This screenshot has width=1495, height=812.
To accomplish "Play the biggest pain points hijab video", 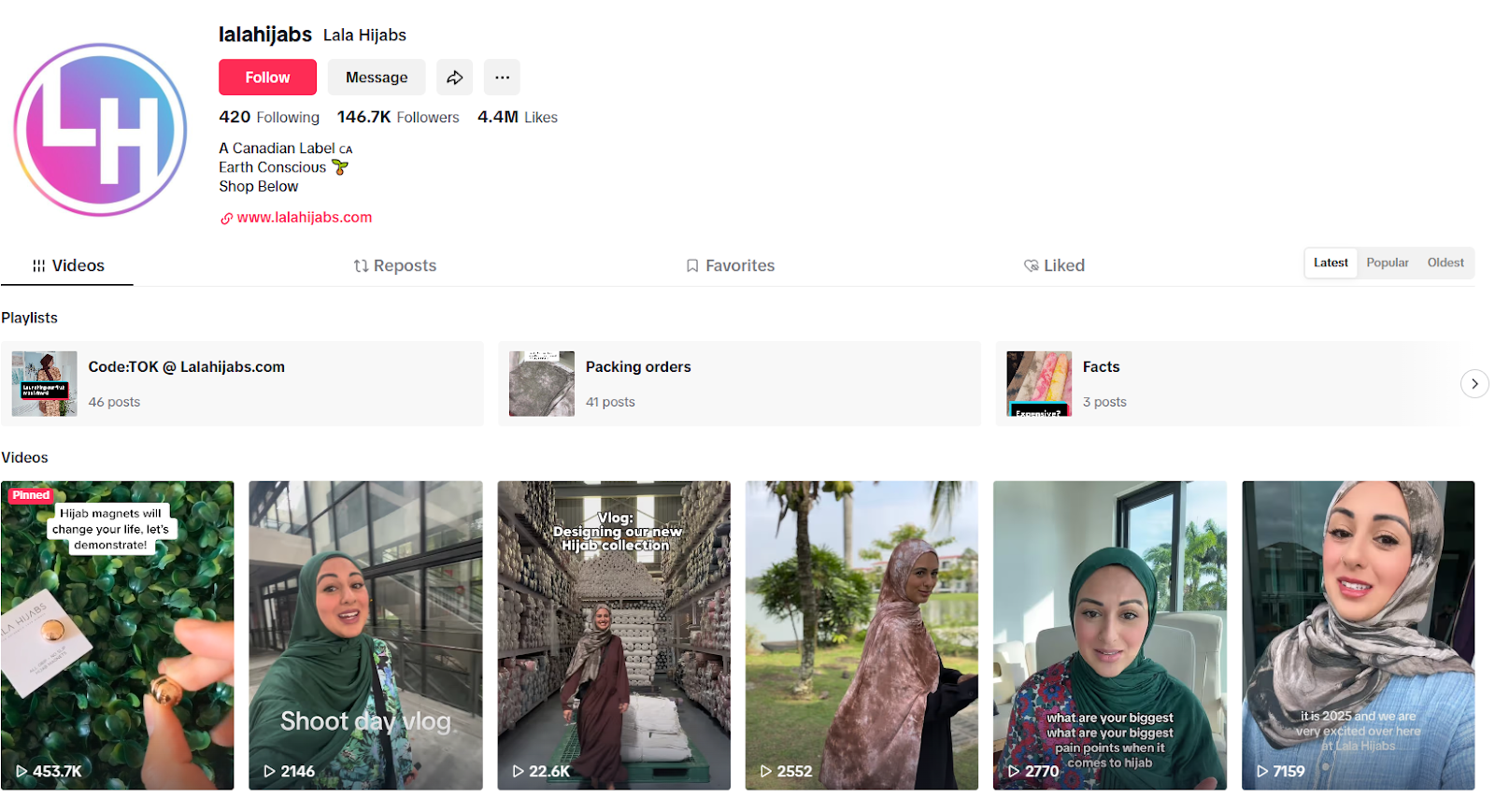I will [1110, 635].
